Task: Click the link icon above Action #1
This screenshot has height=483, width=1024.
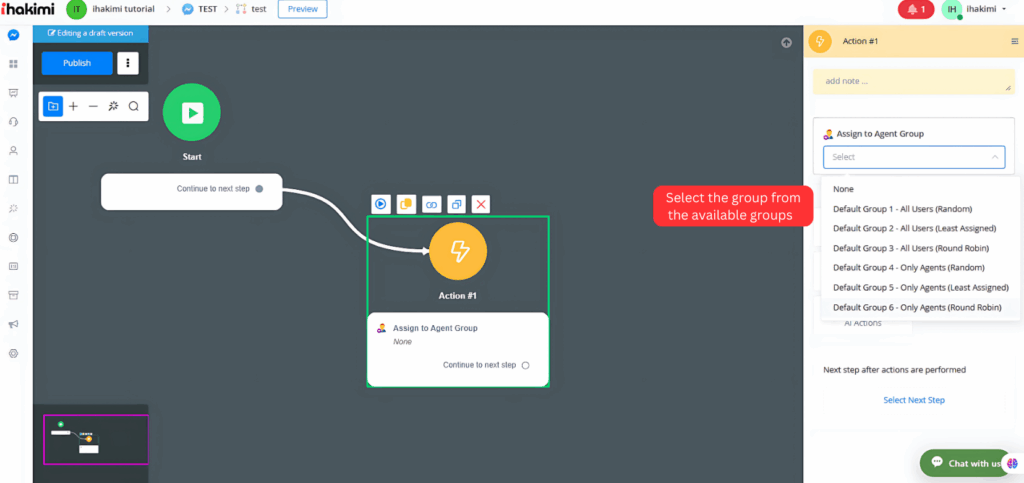Action: click(x=431, y=204)
